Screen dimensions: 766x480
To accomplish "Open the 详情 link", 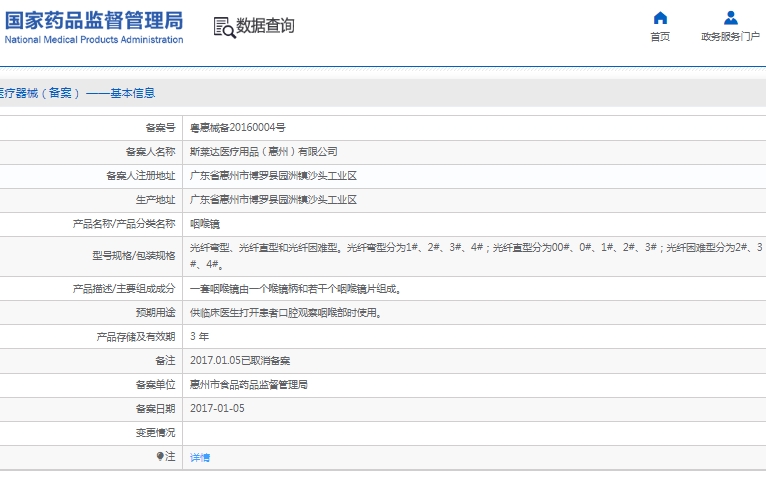I will pos(200,457).
